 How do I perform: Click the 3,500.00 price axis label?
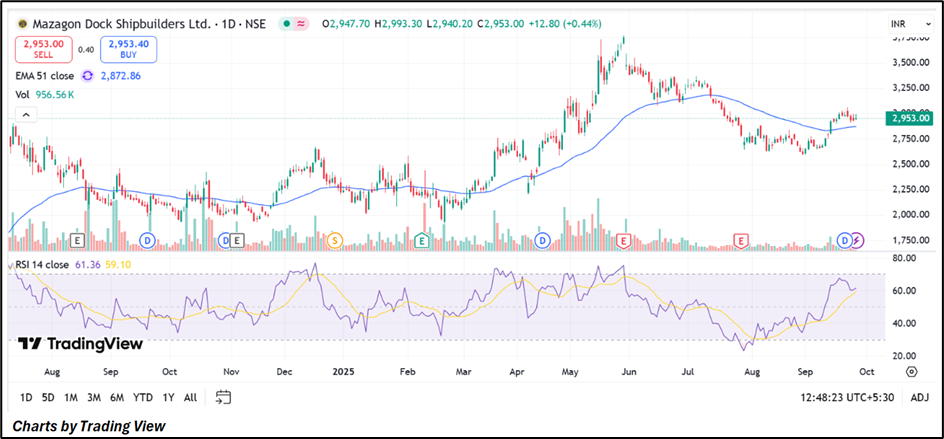pos(910,63)
